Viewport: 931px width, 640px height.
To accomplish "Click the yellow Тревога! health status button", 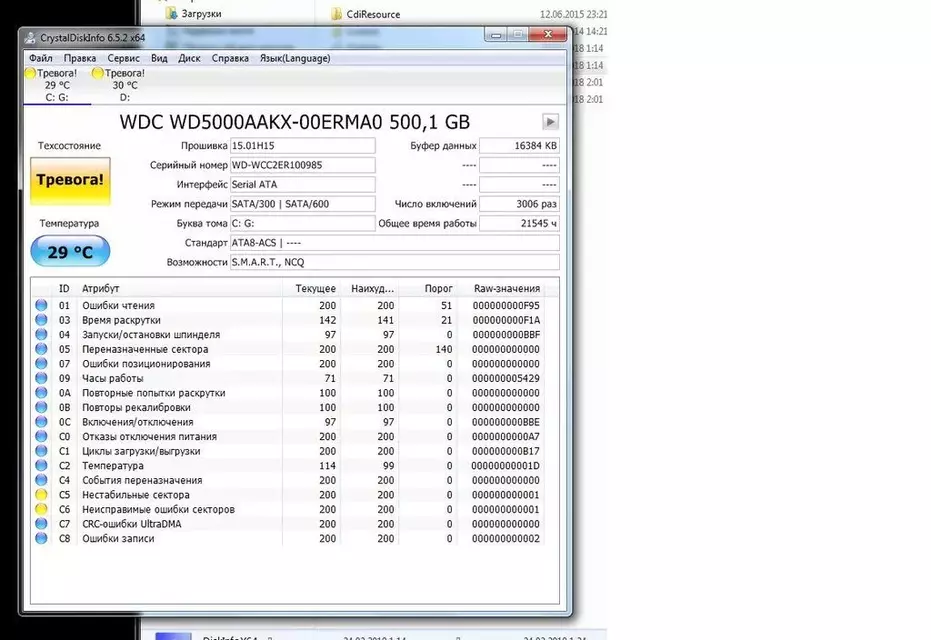I will 70,180.
